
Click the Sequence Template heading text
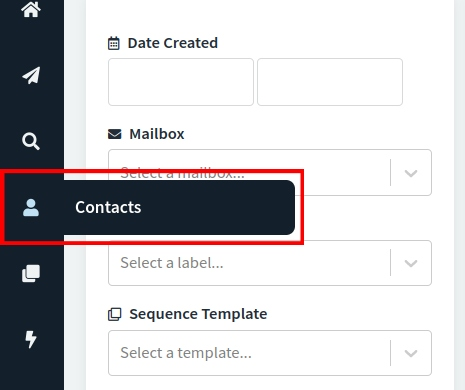(x=198, y=314)
